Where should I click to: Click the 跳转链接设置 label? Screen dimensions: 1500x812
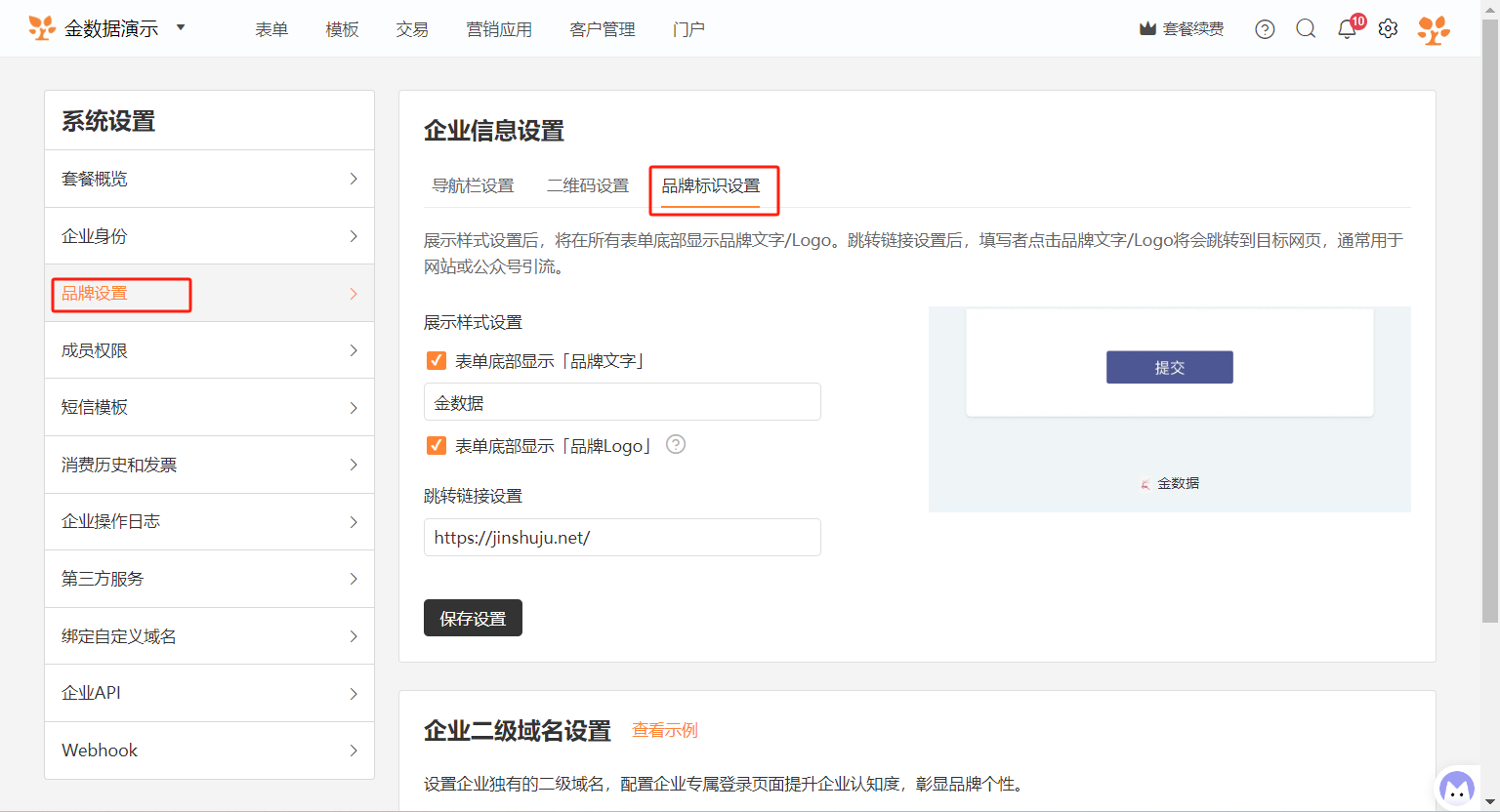[x=473, y=496]
